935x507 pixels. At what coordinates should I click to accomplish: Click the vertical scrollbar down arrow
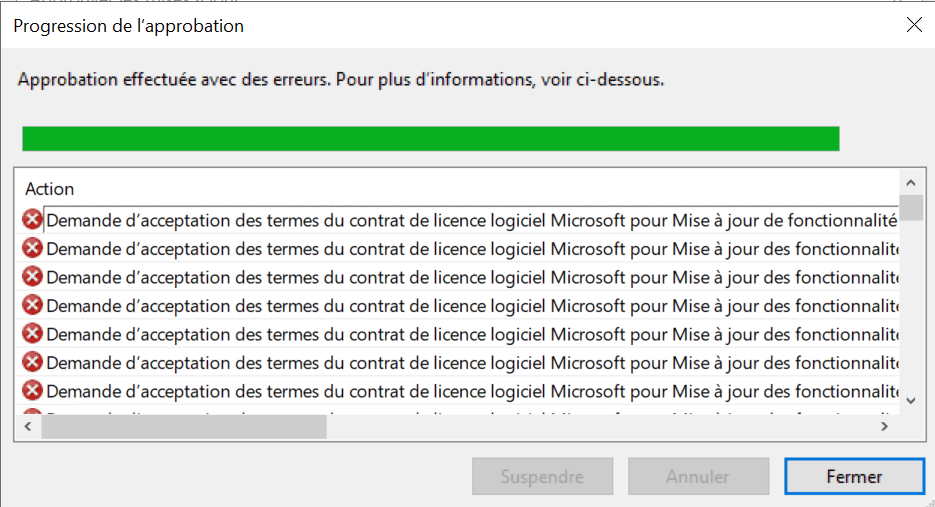coord(911,401)
